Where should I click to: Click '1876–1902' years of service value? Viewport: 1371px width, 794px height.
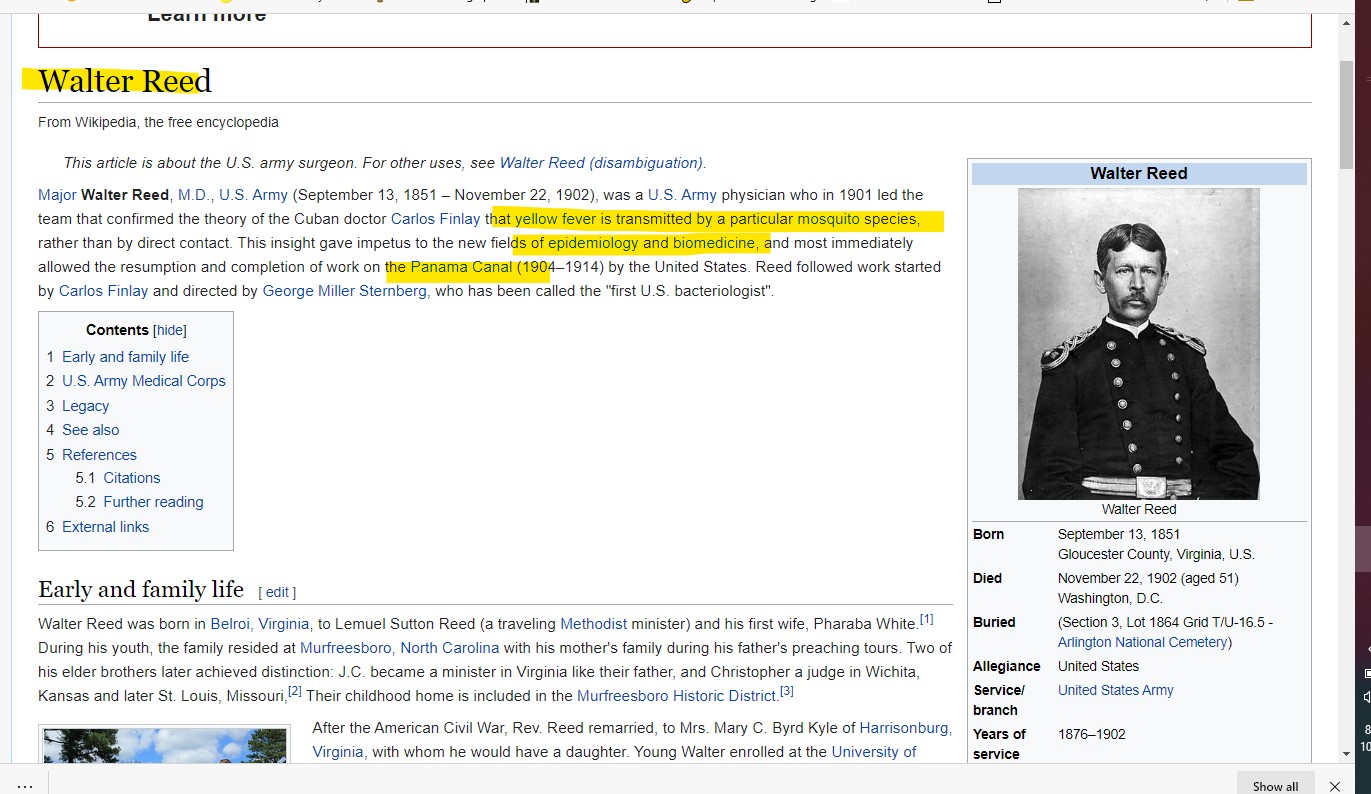[1092, 734]
